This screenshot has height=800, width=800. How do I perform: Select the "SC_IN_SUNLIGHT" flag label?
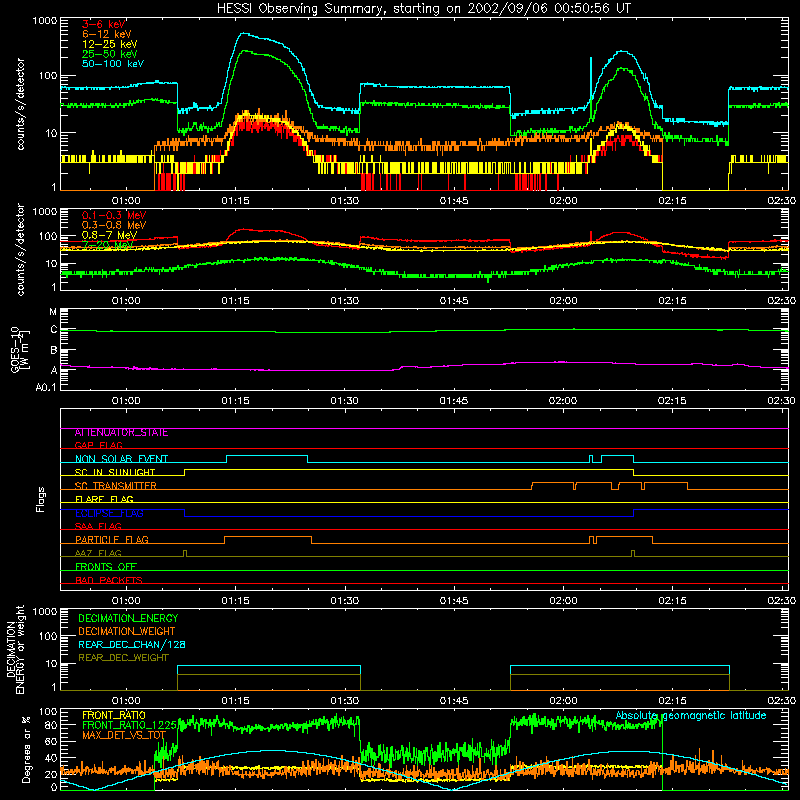point(115,472)
